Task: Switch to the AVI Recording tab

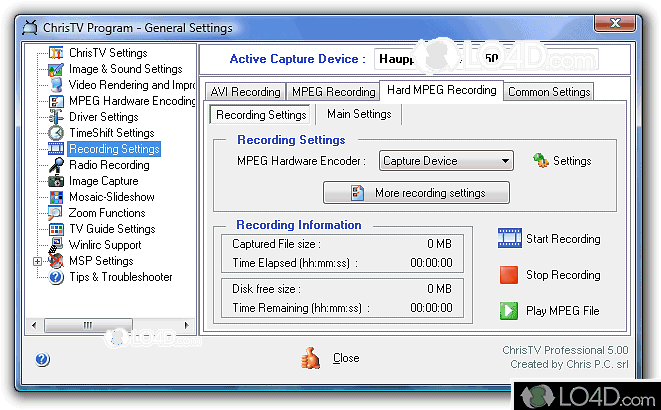Action: pos(245,91)
